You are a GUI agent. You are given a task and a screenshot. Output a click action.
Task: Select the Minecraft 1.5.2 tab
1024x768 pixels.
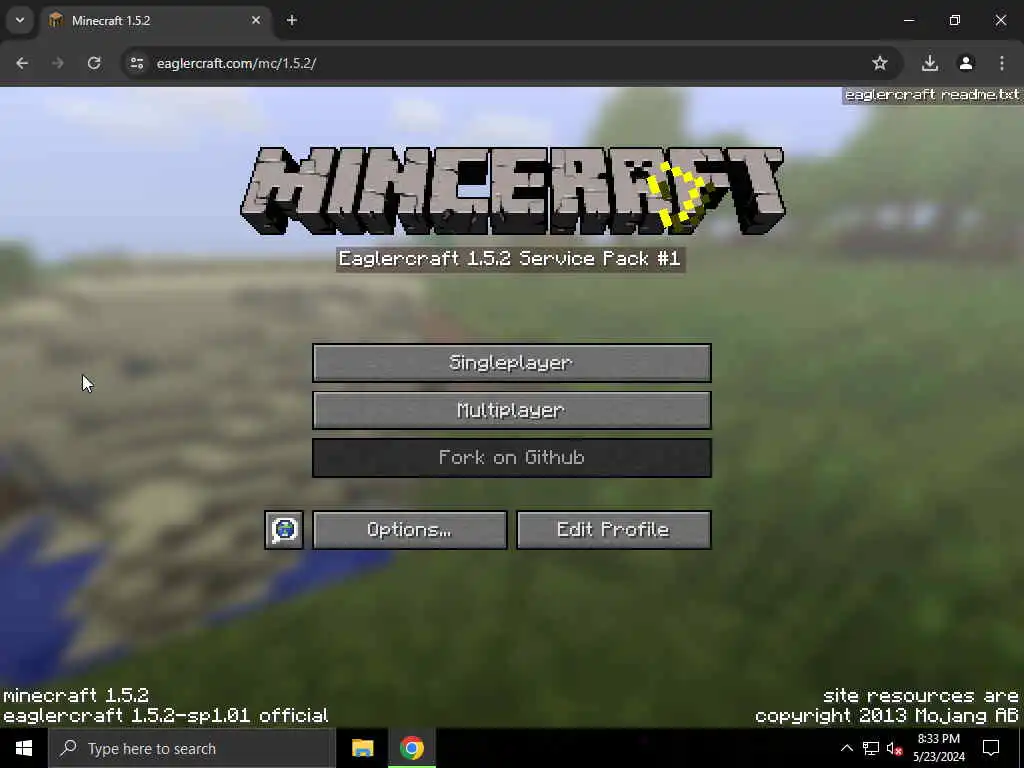point(157,21)
